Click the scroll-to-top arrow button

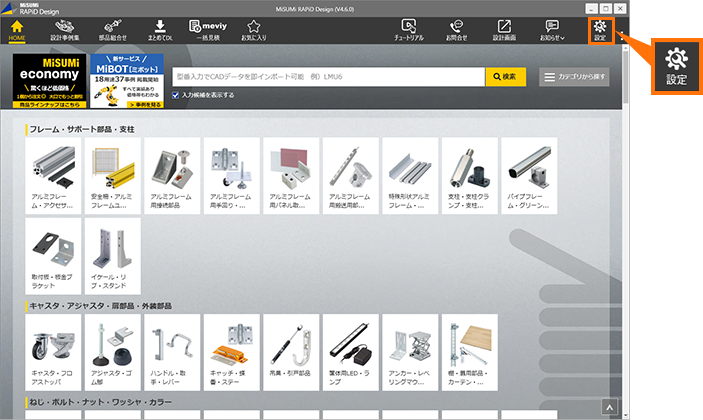(x=606, y=406)
